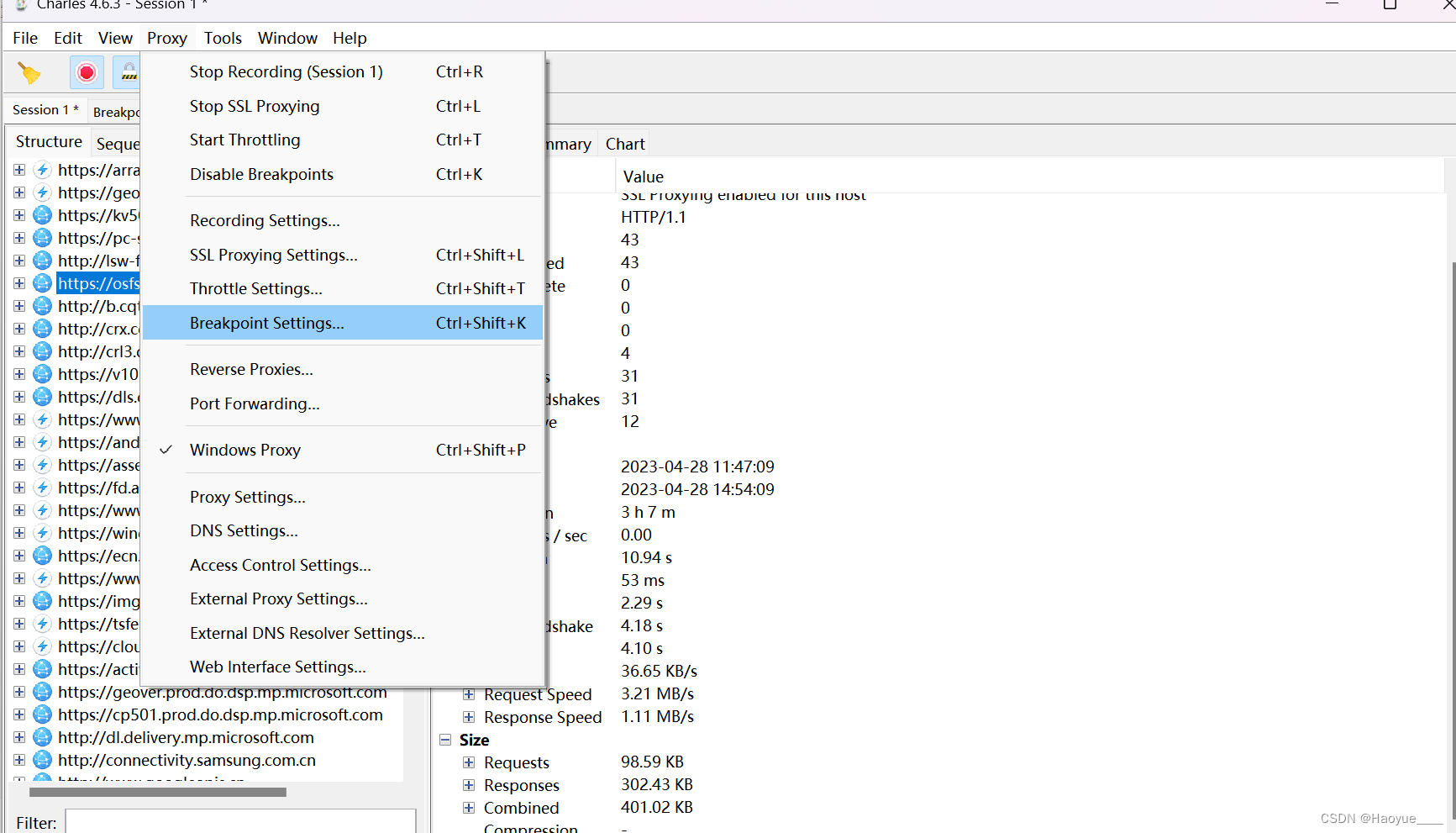1456x833 pixels.
Task: Click globe icon beside https://geover.prod.do.dsp.mp.microsoft.com
Action: 42,692
